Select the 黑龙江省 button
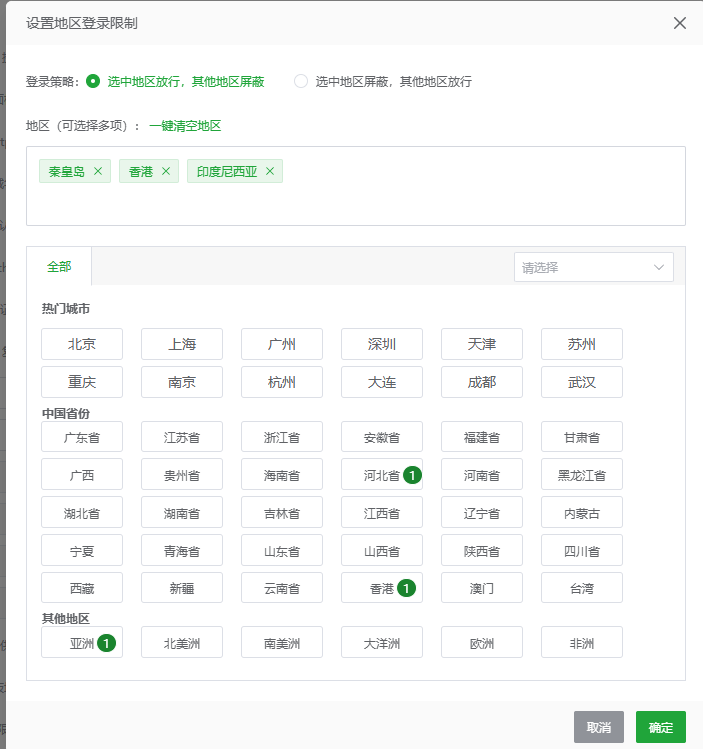703x749 pixels. click(582, 474)
